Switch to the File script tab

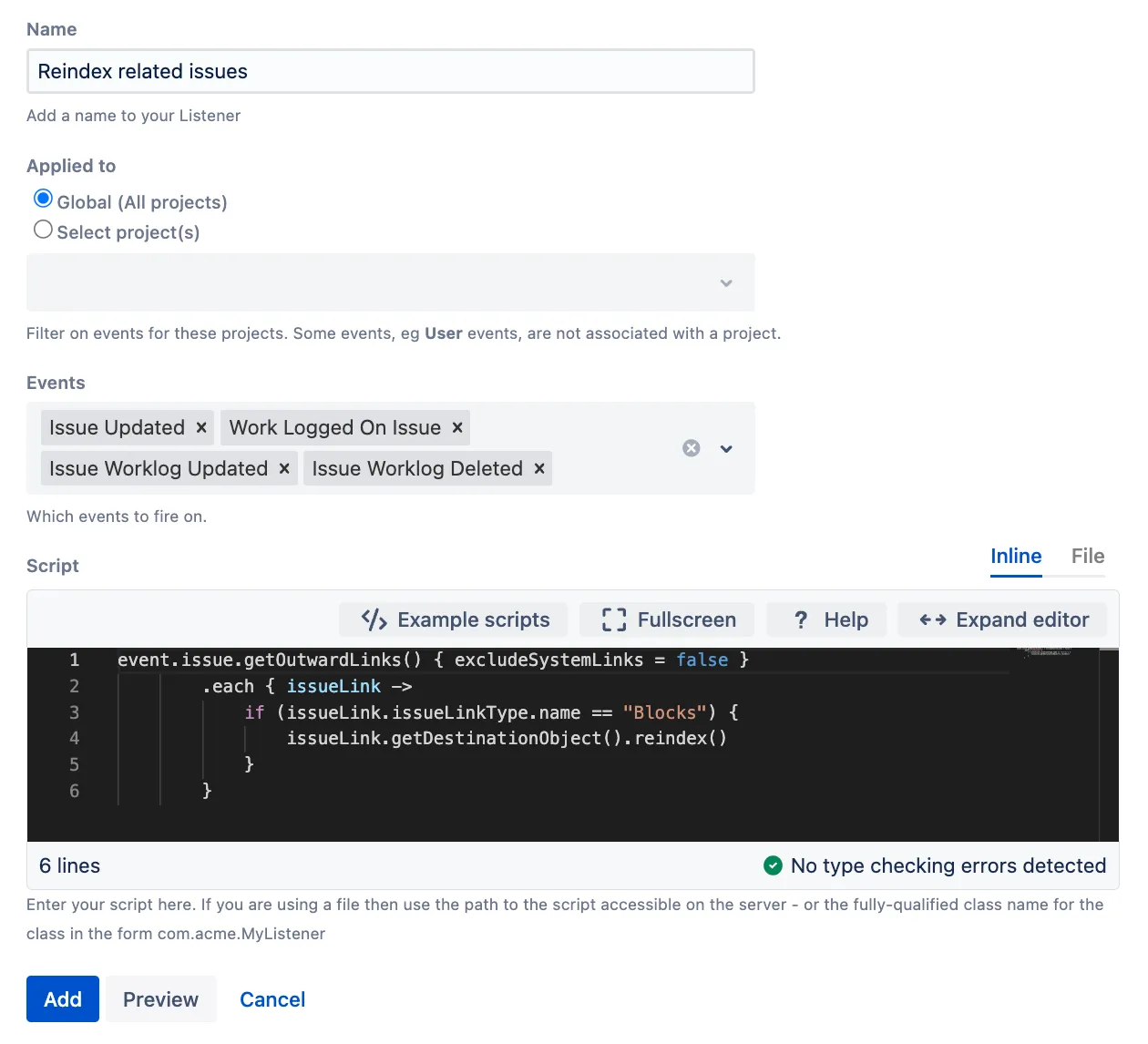[x=1088, y=557]
